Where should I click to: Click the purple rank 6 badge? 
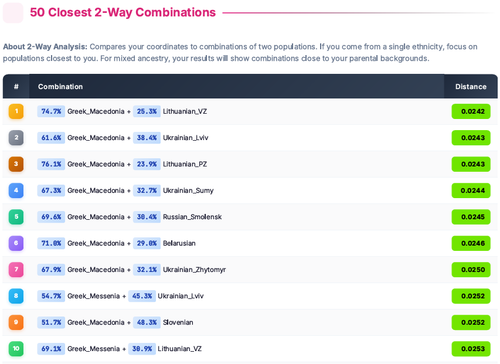(x=16, y=243)
